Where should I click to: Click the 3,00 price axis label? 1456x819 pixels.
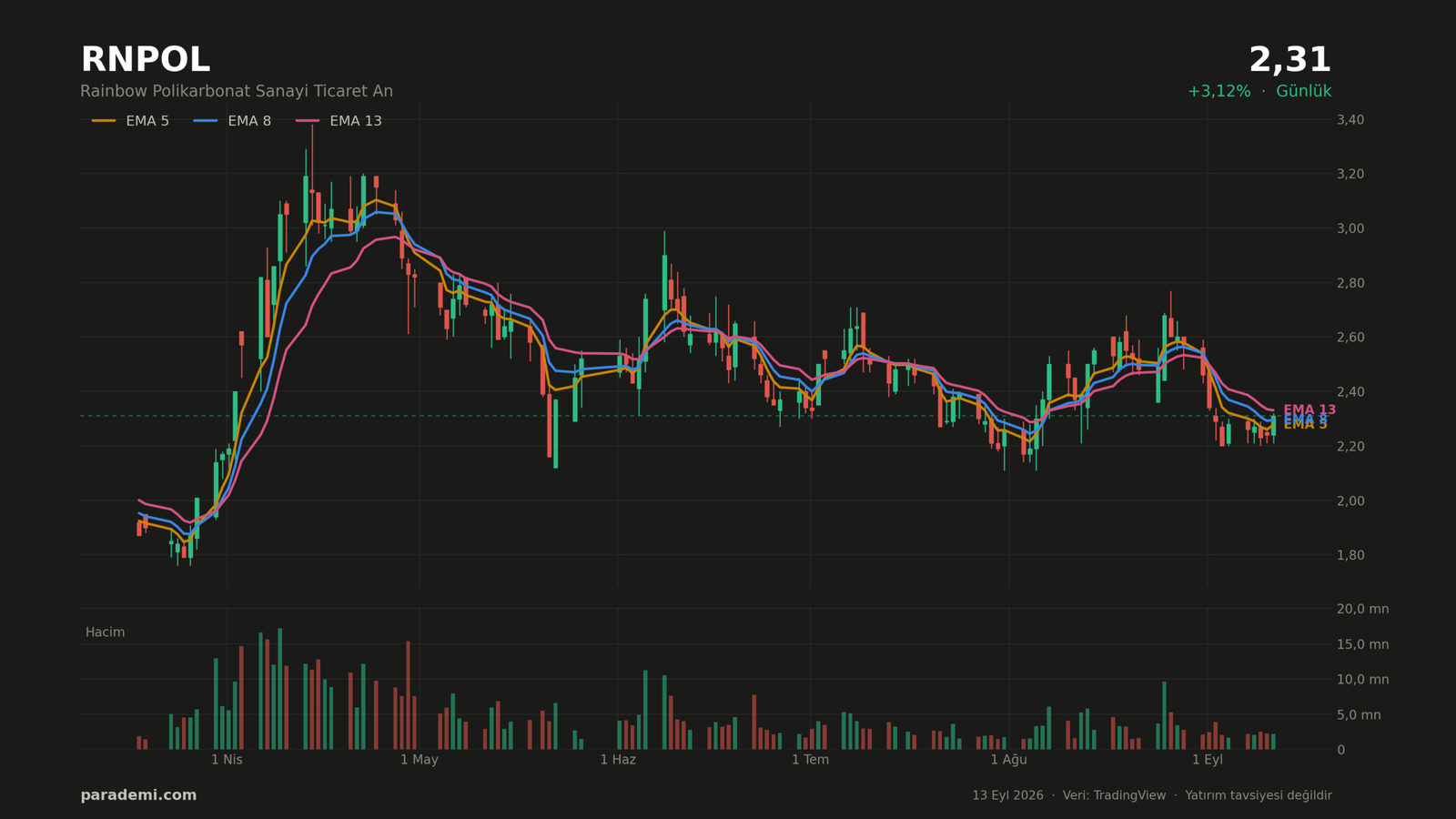coord(1350,228)
